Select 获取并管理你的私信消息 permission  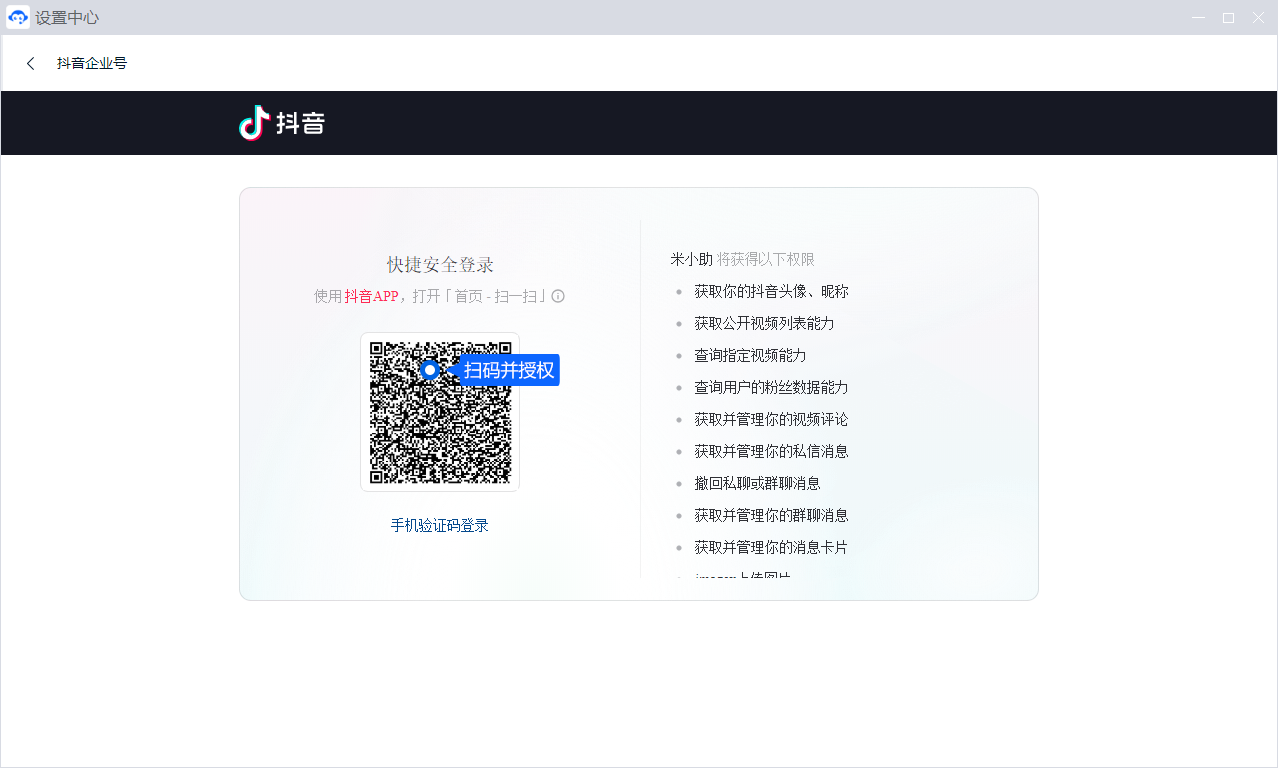pos(771,451)
